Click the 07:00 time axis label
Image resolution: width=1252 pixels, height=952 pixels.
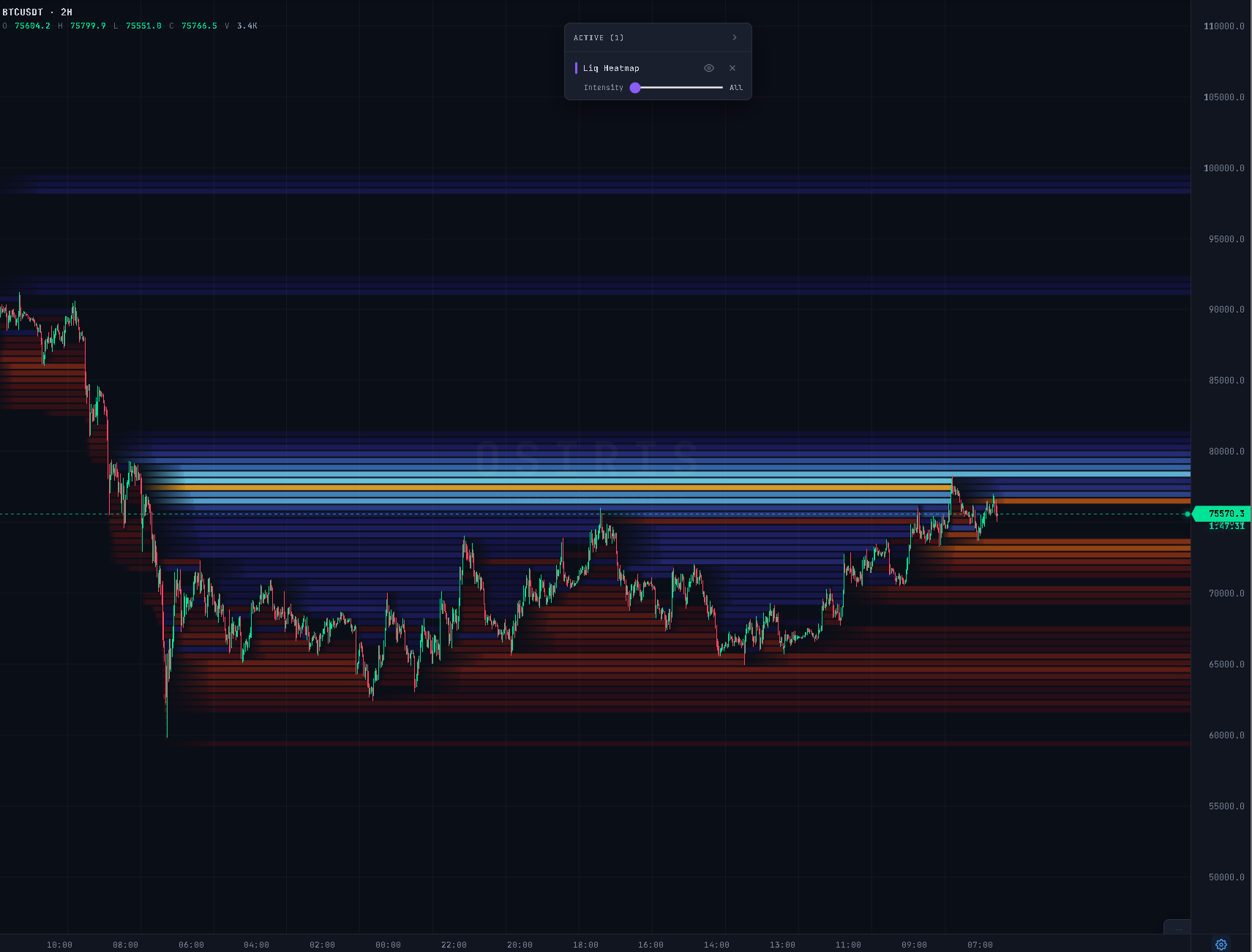coord(980,945)
